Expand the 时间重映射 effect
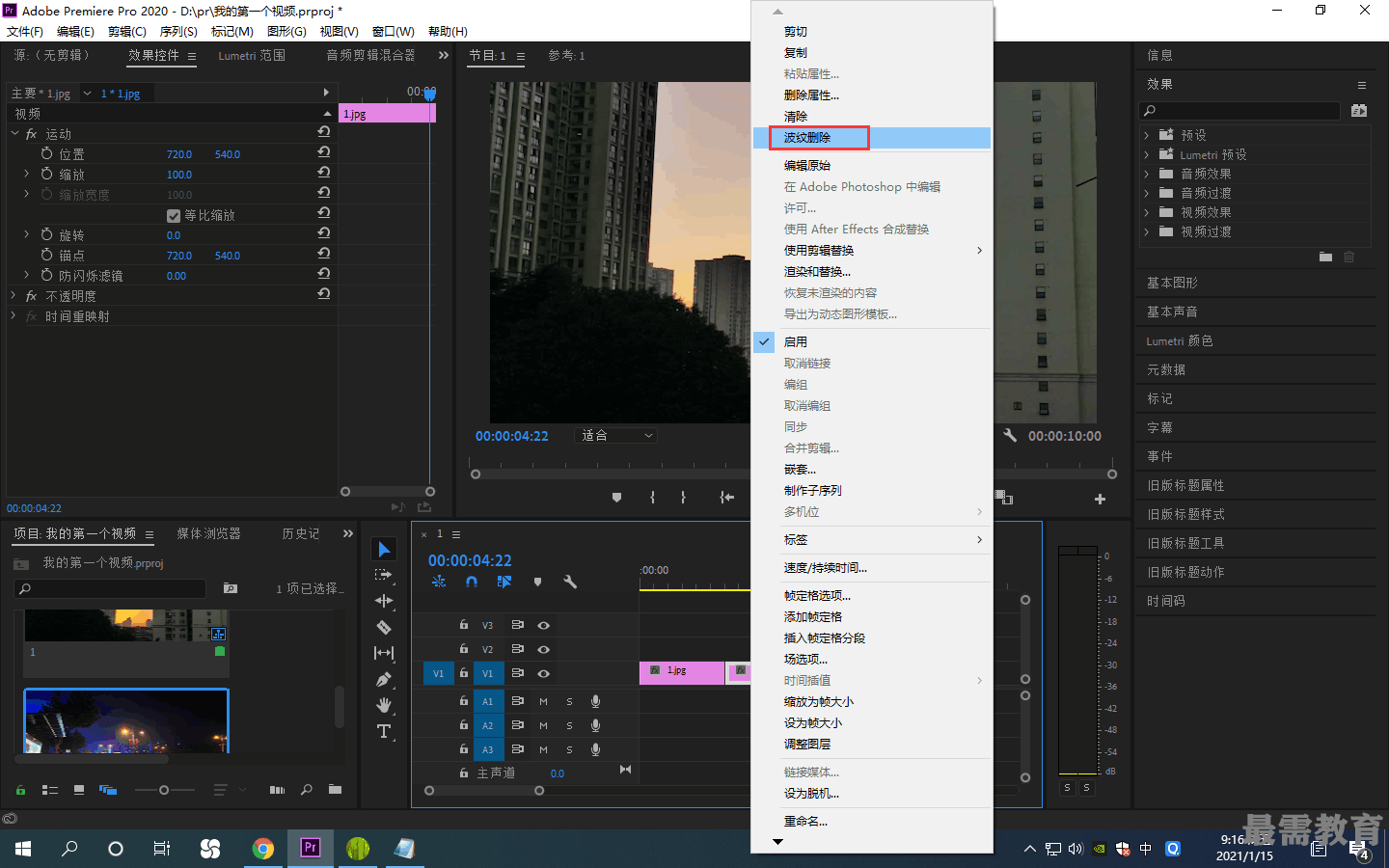 14,315
